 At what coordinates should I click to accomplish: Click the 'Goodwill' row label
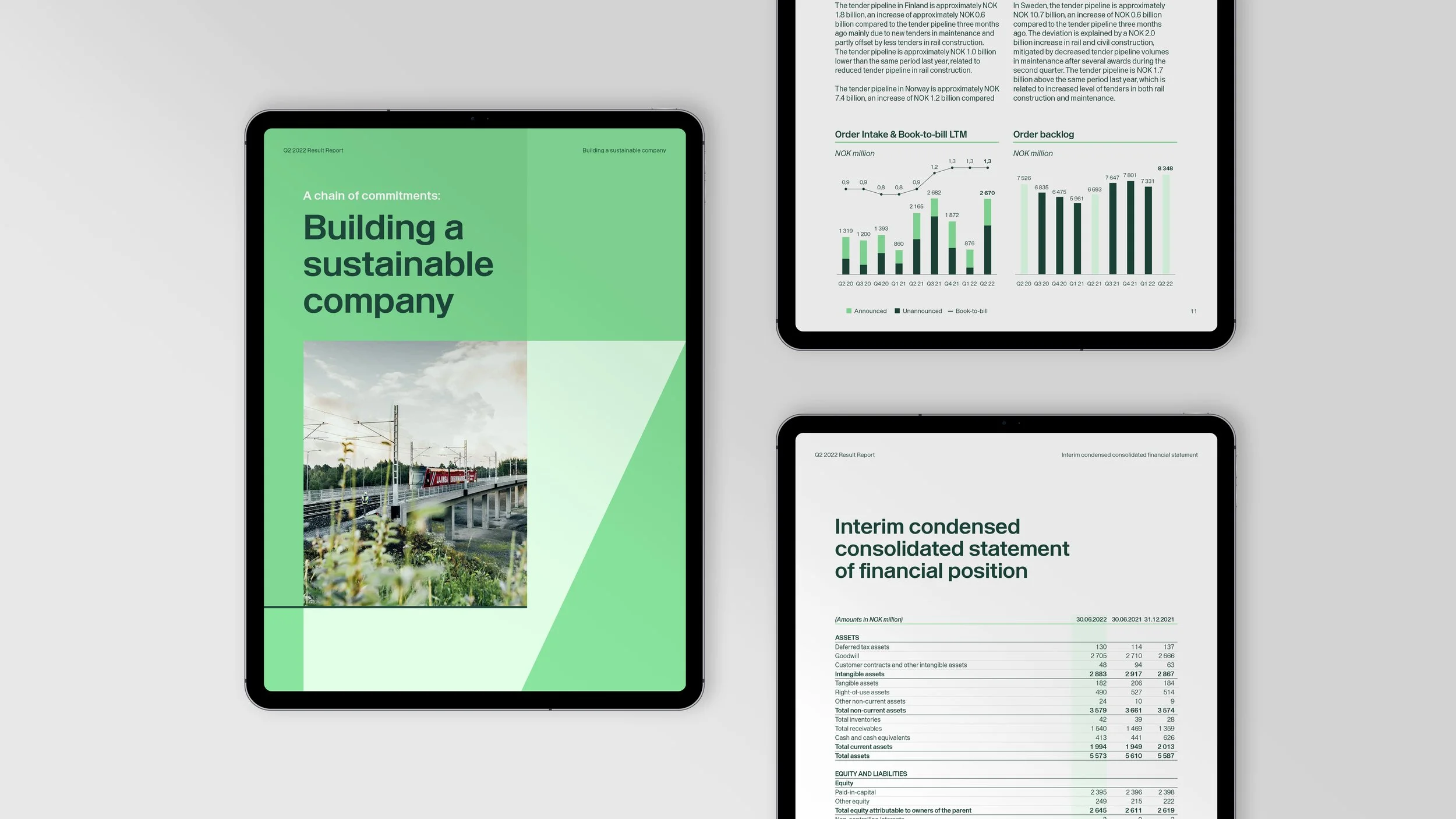[x=847, y=656]
